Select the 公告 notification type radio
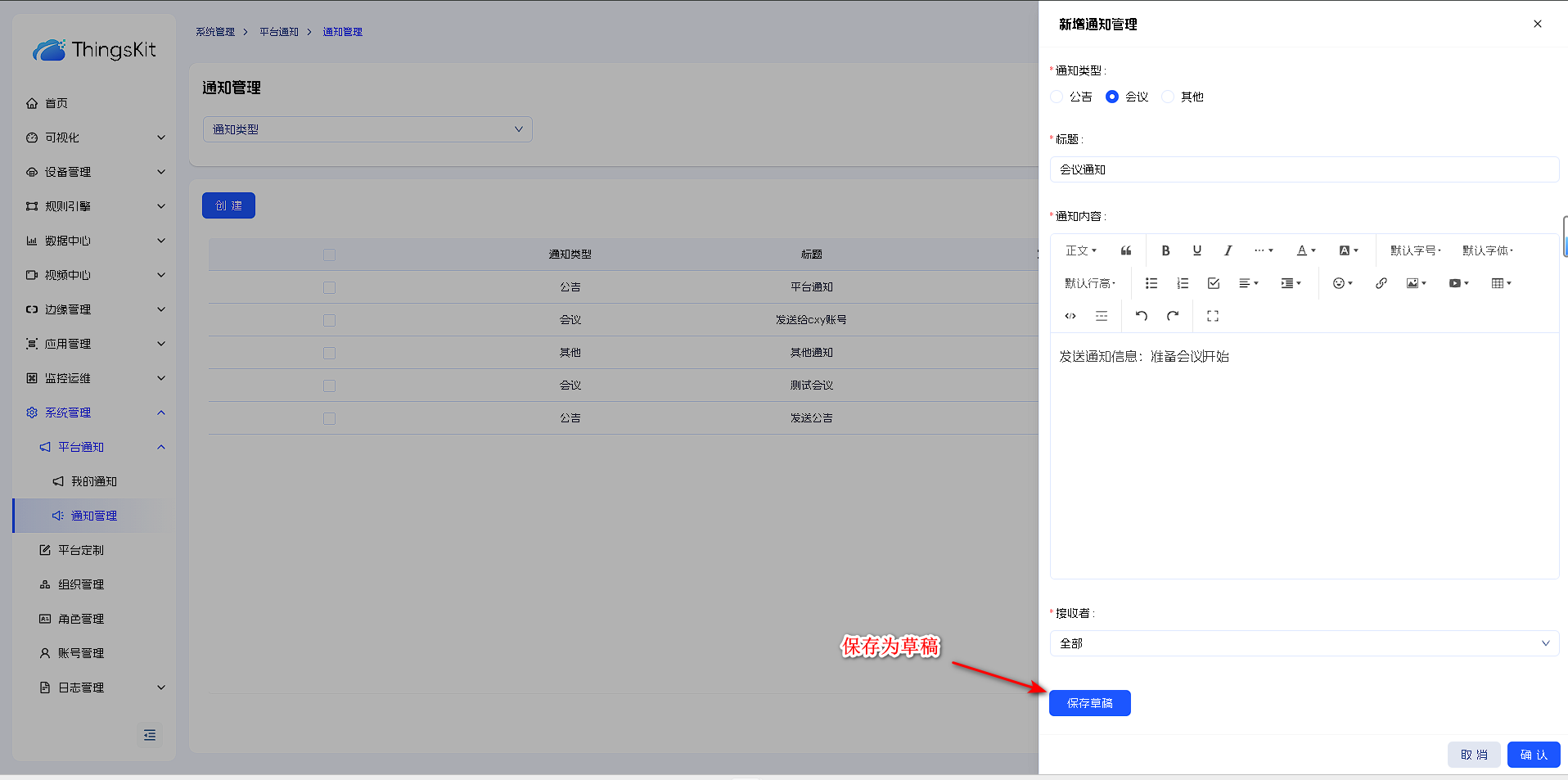1568x780 pixels. 1057,97
